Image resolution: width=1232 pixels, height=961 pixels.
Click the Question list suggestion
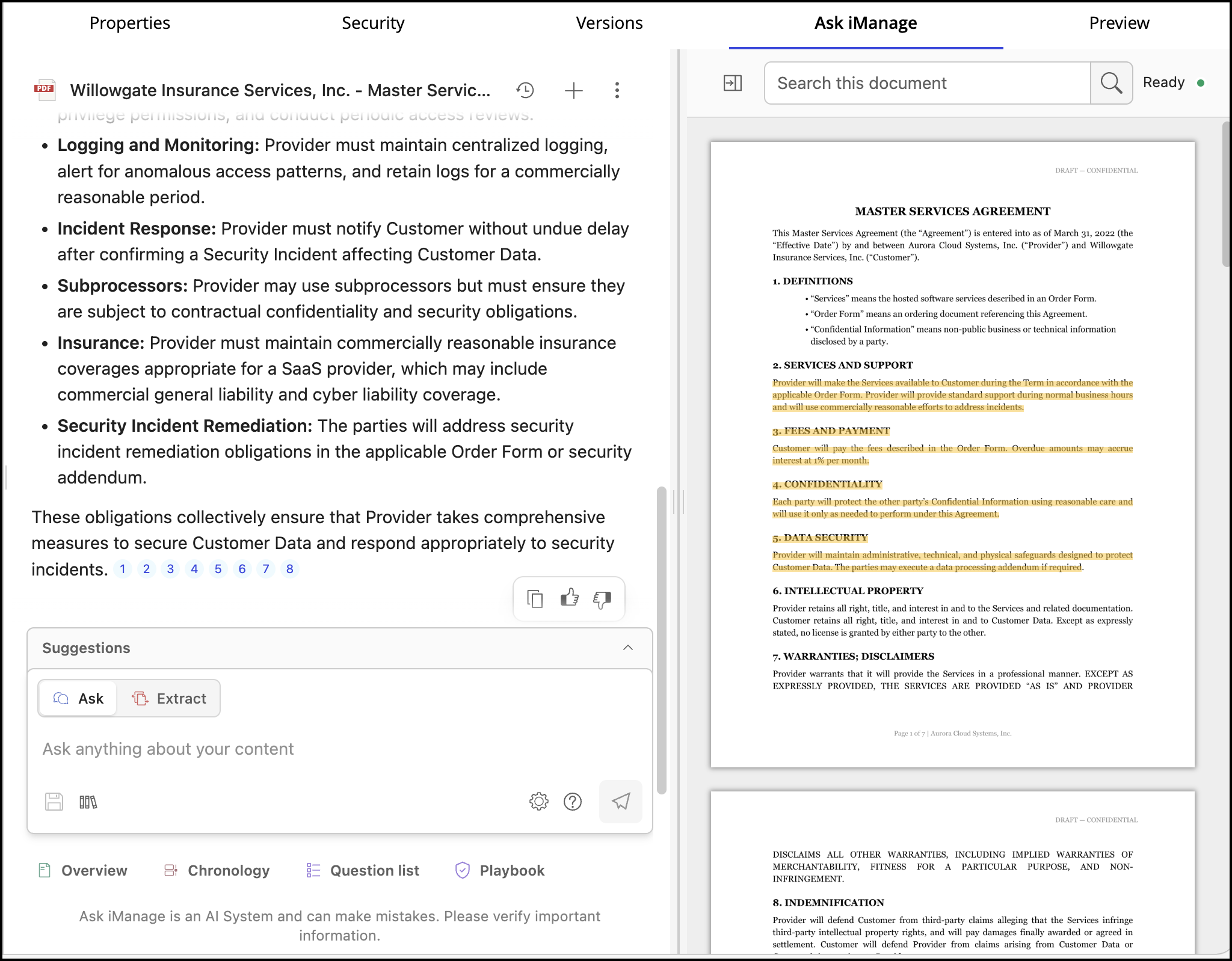click(x=363, y=870)
